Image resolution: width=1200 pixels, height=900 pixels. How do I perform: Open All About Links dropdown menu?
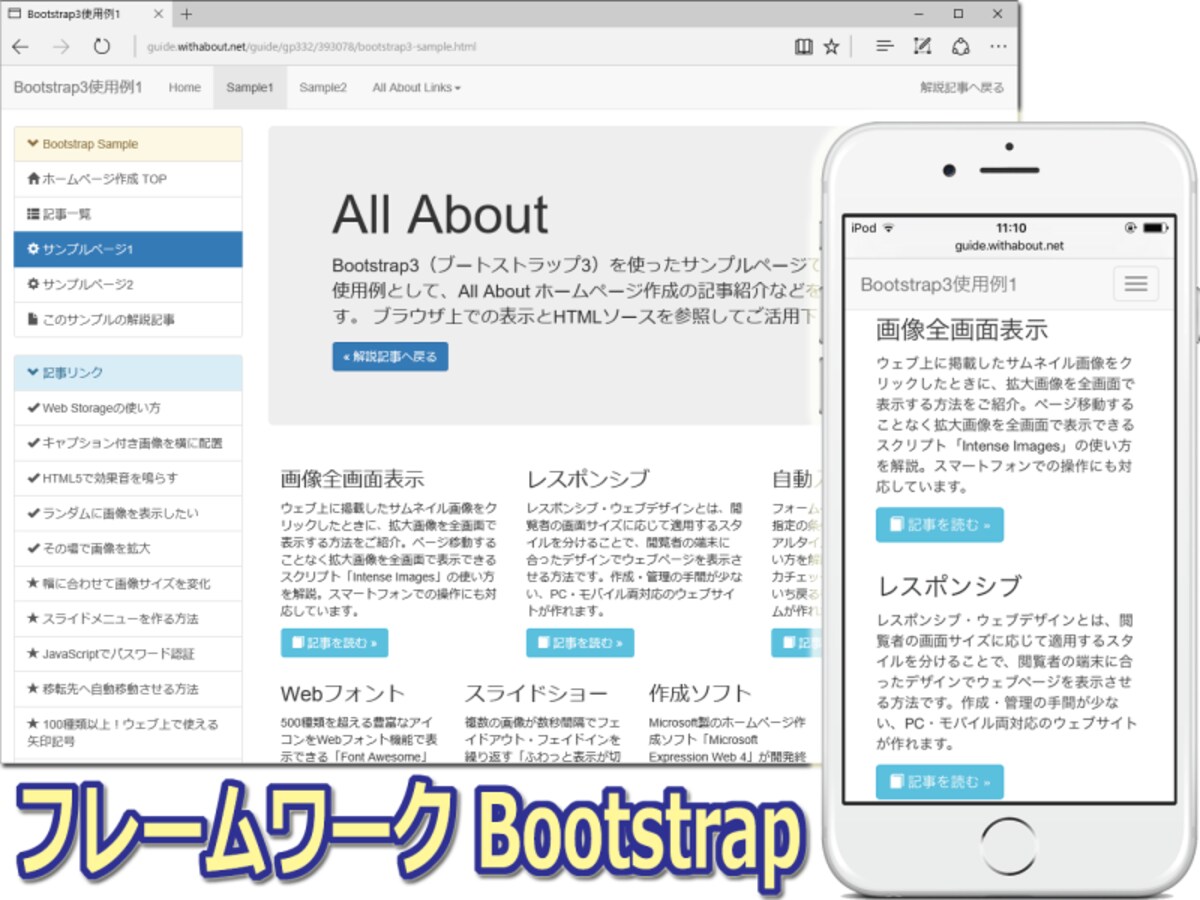(416, 87)
